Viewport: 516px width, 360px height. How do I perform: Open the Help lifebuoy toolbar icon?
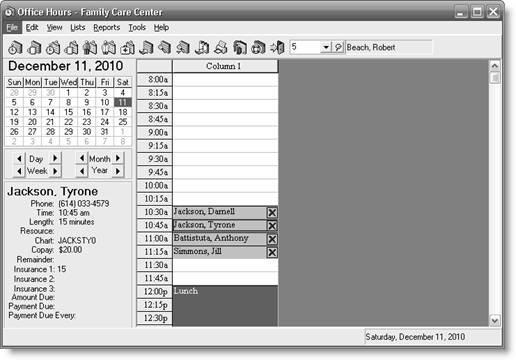coord(258,47)
